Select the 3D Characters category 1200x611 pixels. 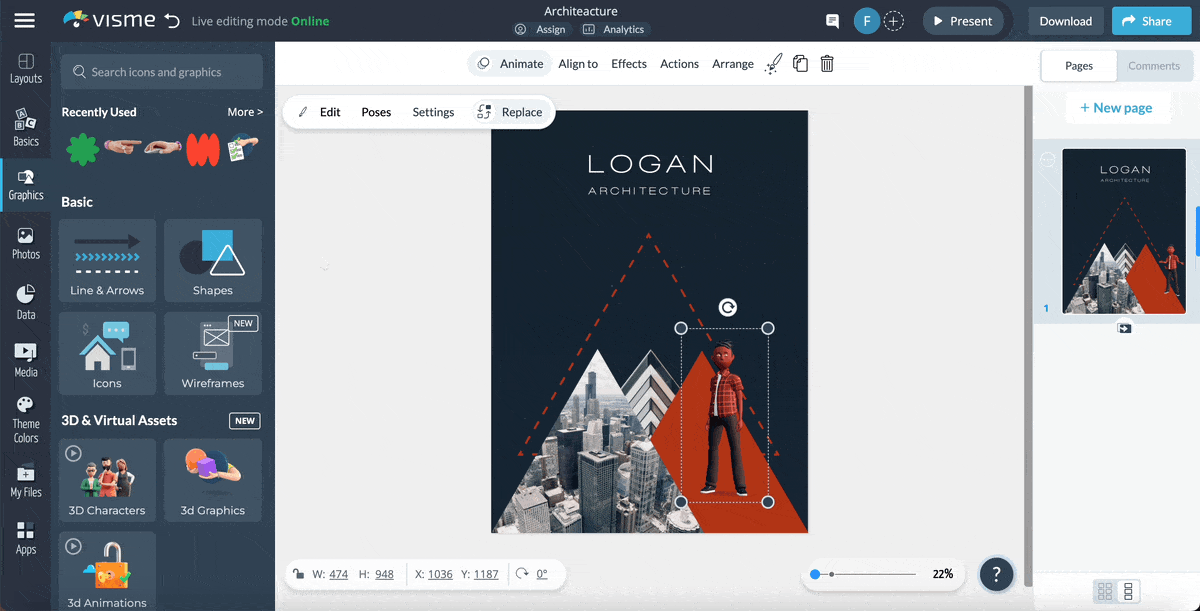point(106,480)
